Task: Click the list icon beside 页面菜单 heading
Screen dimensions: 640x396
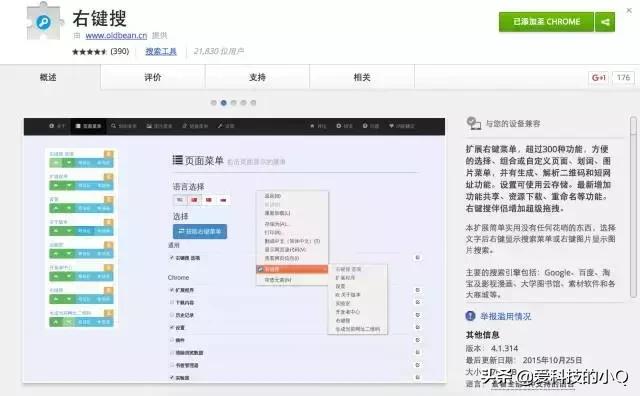Action: pyautogui.click(x=178, y=160)
